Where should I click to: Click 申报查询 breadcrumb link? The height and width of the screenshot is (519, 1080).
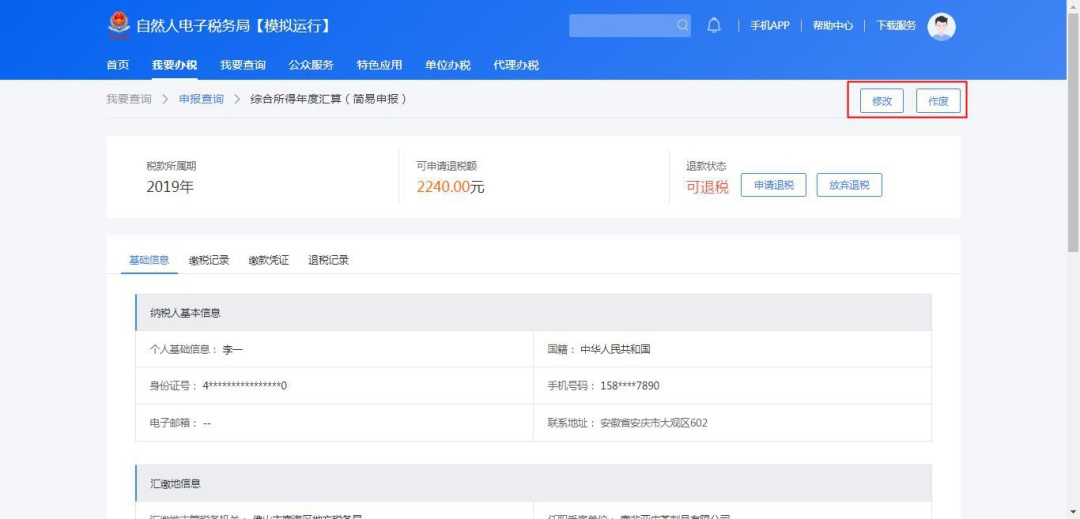click(201, 99)
